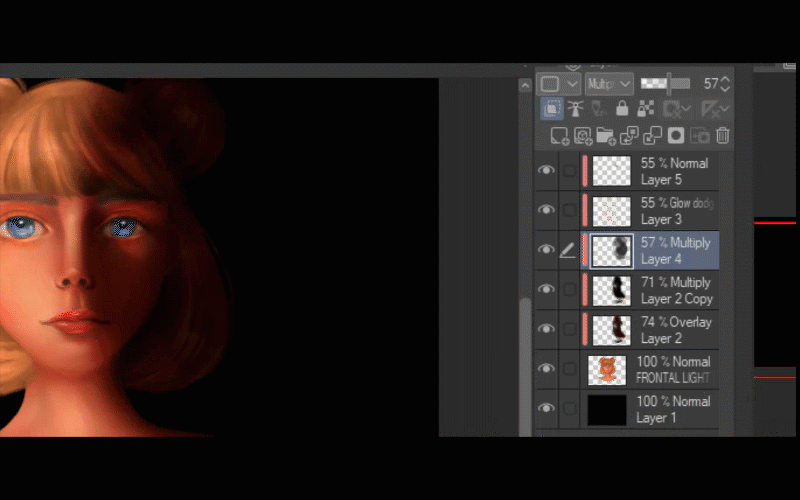Viewport: 800px width, 500px height.
Task: Open the Multiply blending mode dropdown
Action: point(609,84)
